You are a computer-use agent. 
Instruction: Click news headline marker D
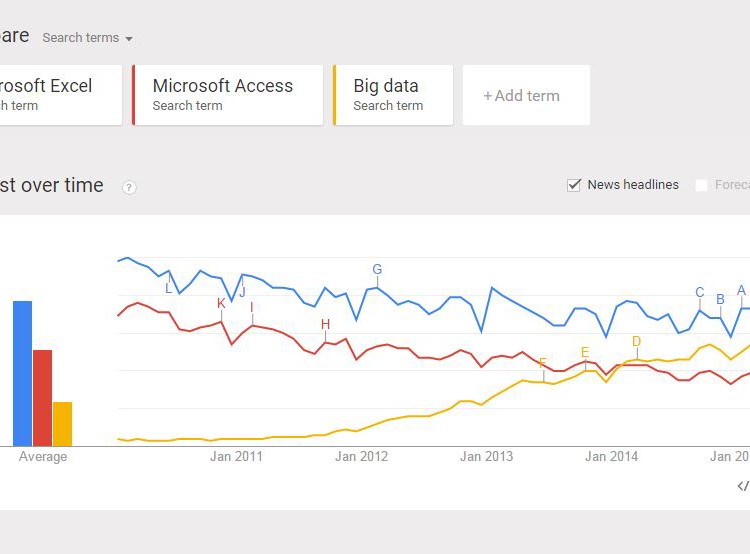pyautogui.click(x=636, y=342)
